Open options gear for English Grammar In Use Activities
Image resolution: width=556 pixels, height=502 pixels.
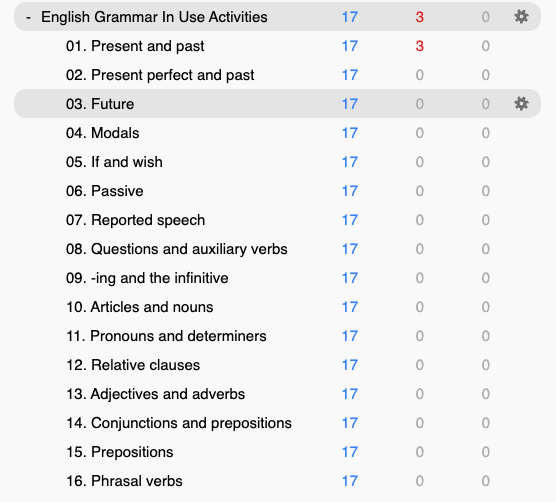coord(521,17)
